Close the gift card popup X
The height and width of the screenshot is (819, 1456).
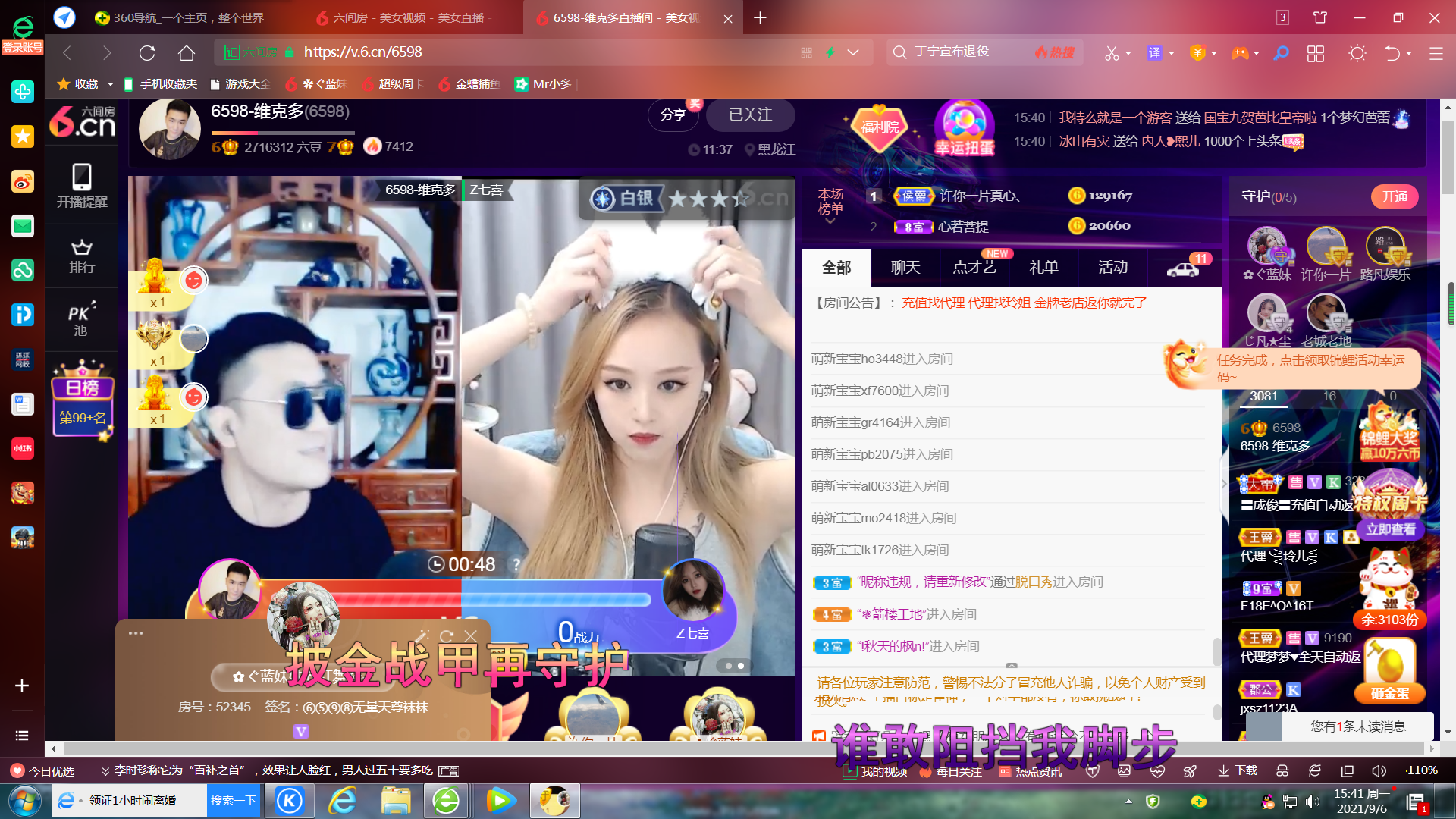coord(470,636)
